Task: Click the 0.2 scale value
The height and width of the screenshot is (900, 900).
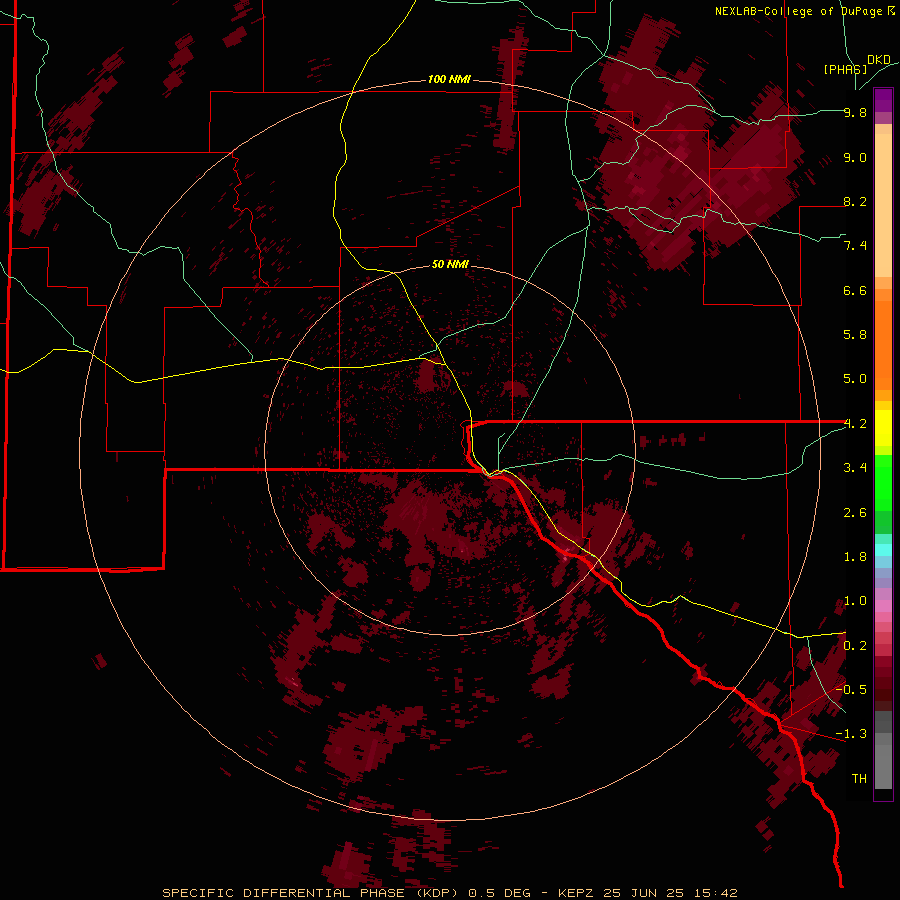Action: click(855, 646)
